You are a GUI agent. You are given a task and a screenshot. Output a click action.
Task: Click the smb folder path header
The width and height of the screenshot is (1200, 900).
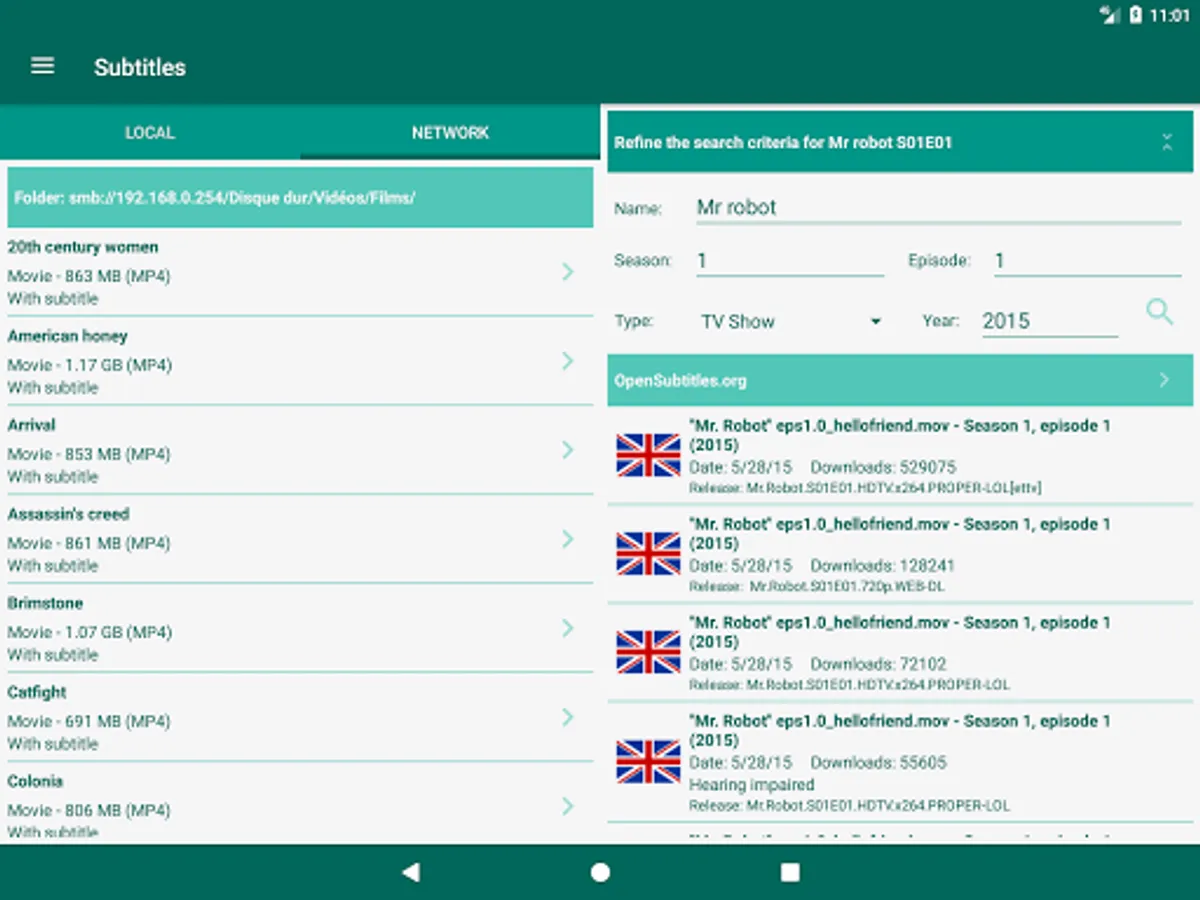(300, 198)
